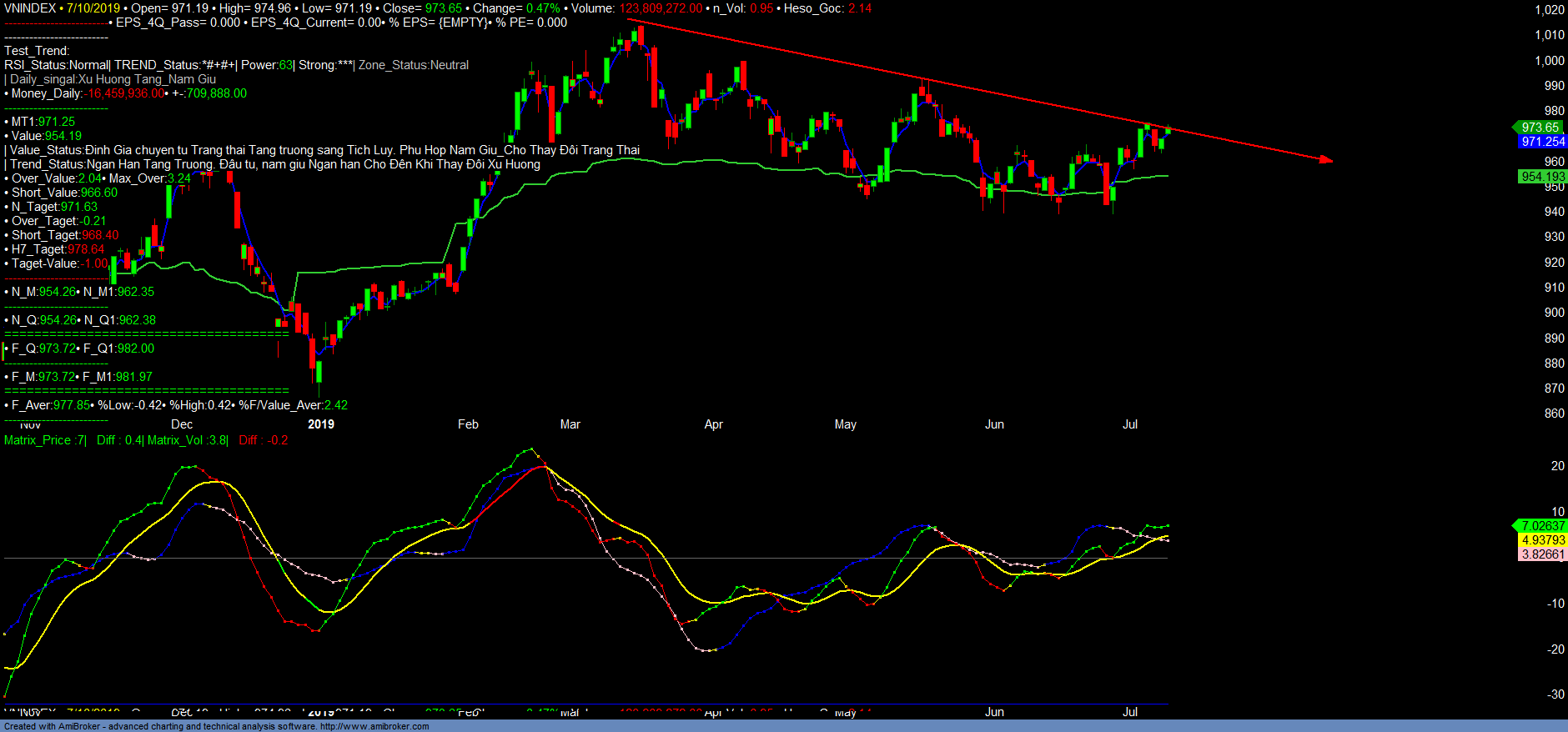Click the blue 971.254 price tag
This screenshot has width=1568, height=732.
tap(1542, 142)
